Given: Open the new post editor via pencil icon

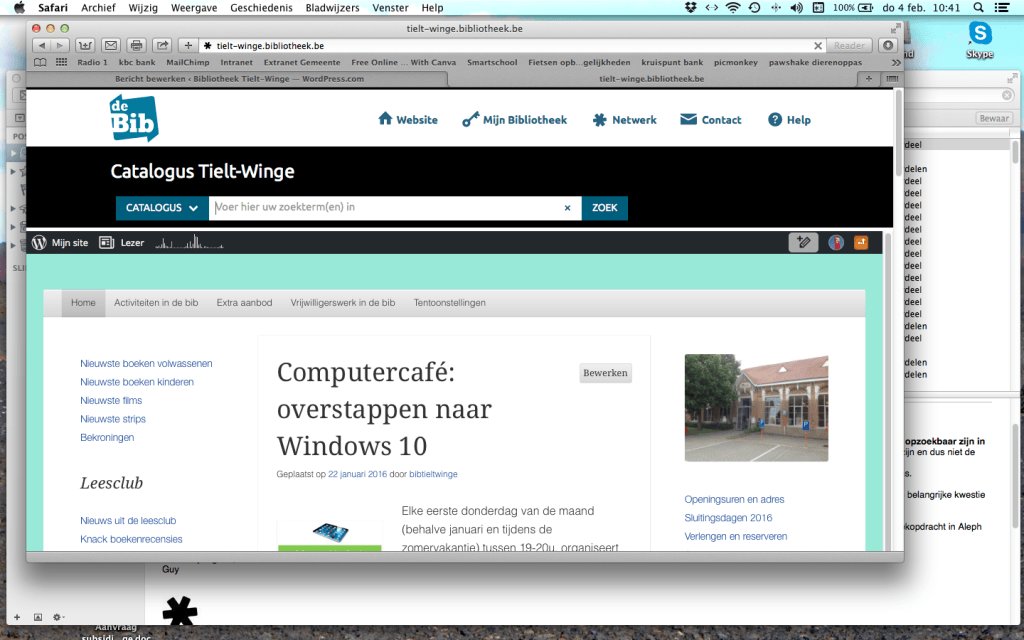Looking at the screenshot, I should tap(803, 242).
